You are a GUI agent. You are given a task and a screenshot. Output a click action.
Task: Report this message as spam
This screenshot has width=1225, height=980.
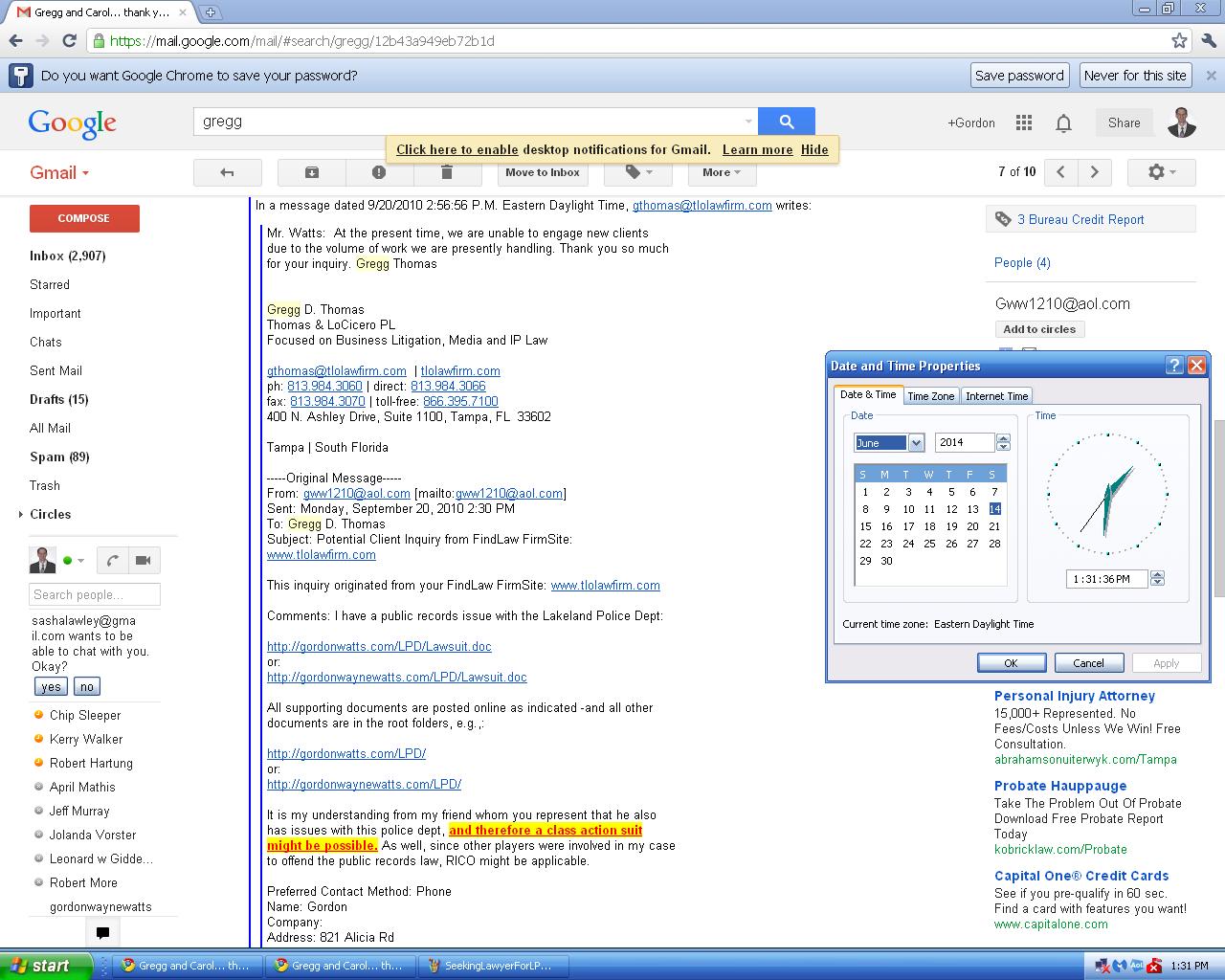(379, 172)
